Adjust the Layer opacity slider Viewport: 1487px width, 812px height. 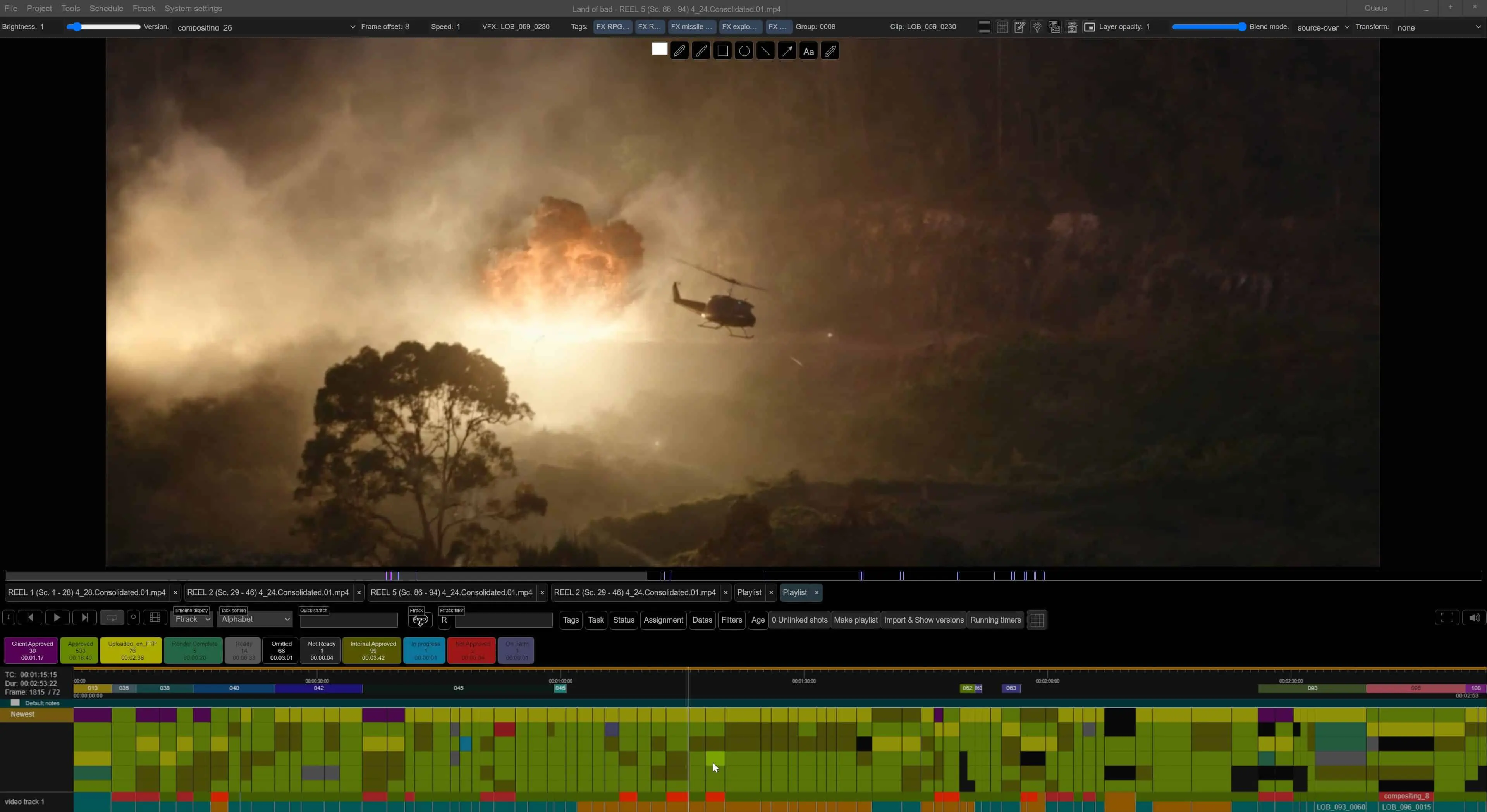pyautogui.click(x=1208, y=27)
